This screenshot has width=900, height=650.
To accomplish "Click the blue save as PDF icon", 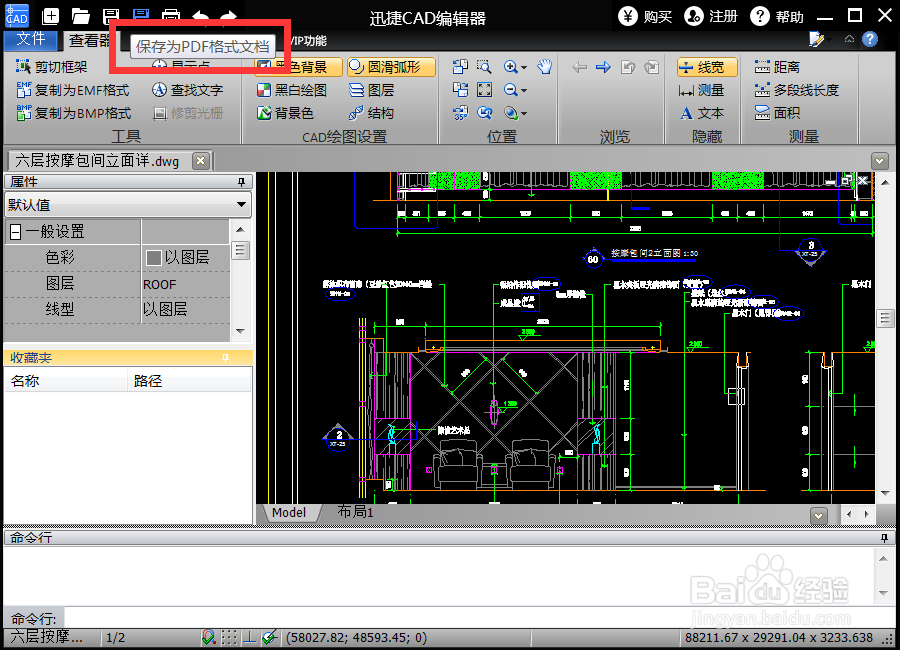I will click(x=141, y=16).
